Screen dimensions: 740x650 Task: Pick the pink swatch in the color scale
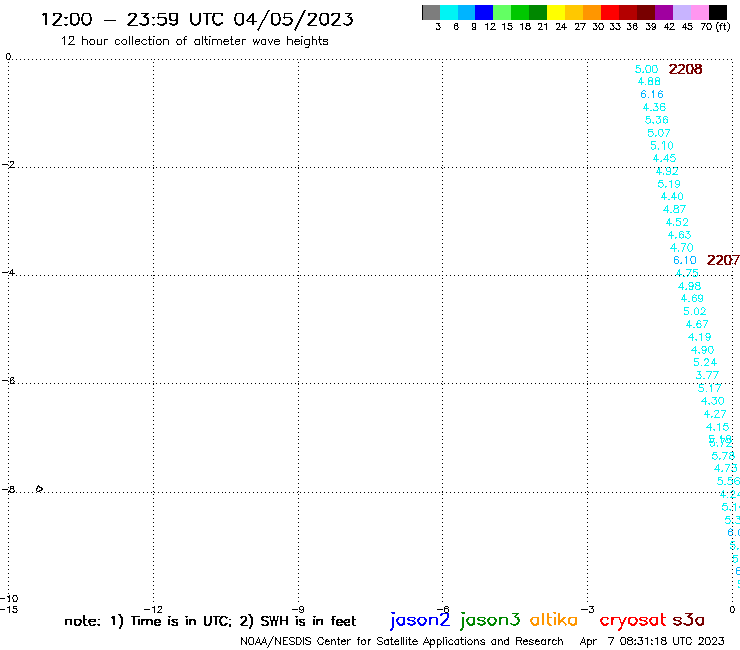pyautogui.click(x=699, y=12)
